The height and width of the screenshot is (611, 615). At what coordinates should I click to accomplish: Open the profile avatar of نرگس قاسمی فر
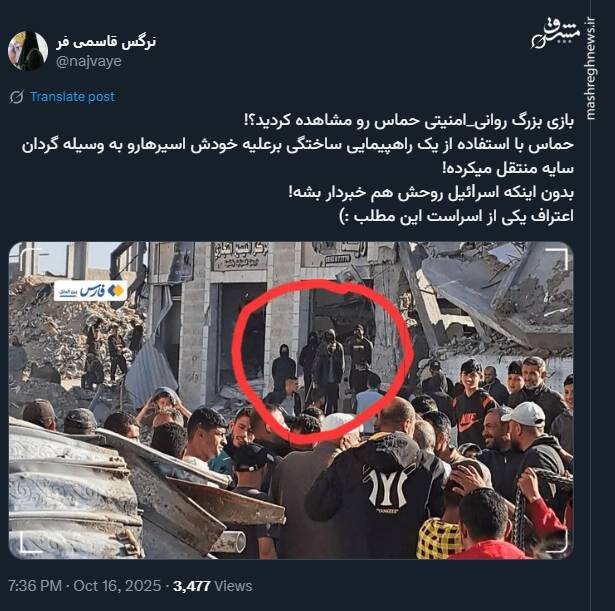tap(28, 51)
